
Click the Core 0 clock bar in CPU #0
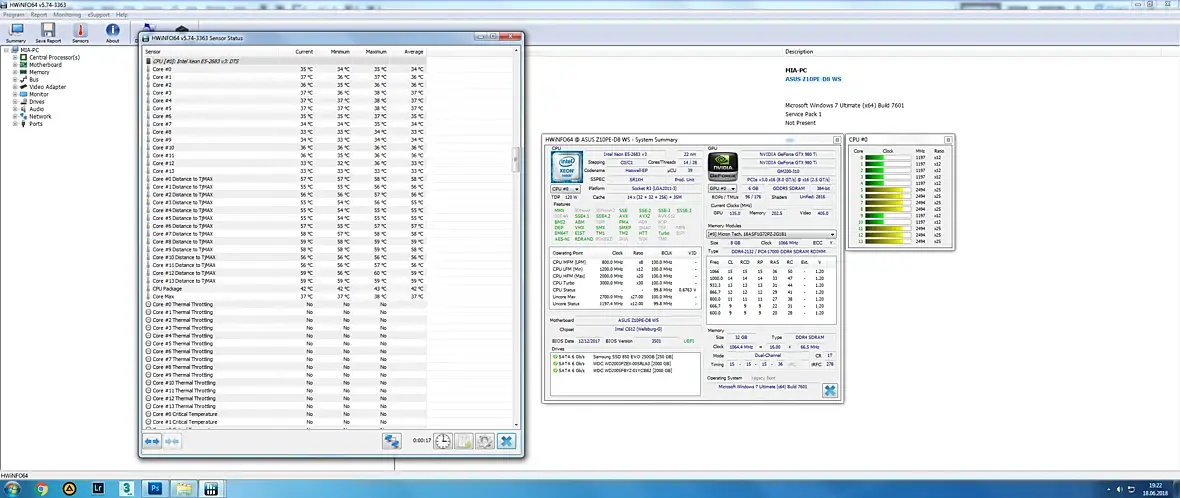pos(888,158)
